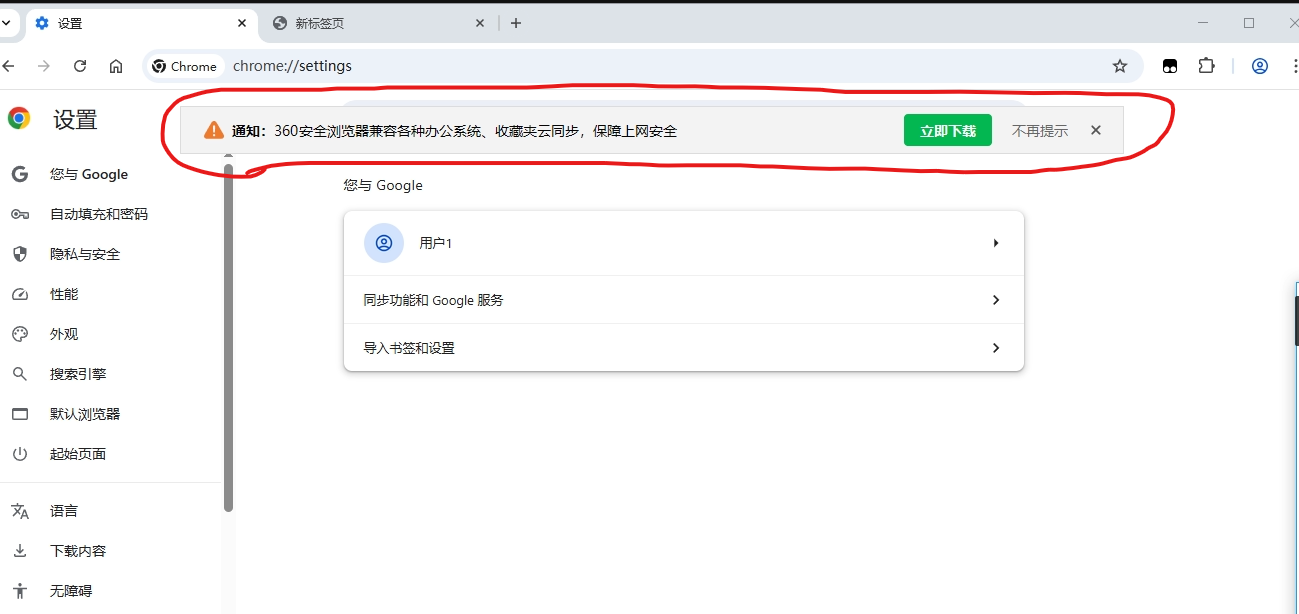
Task: Click the magnifier icon for 搜索引擎
Action: coord(20,374)
